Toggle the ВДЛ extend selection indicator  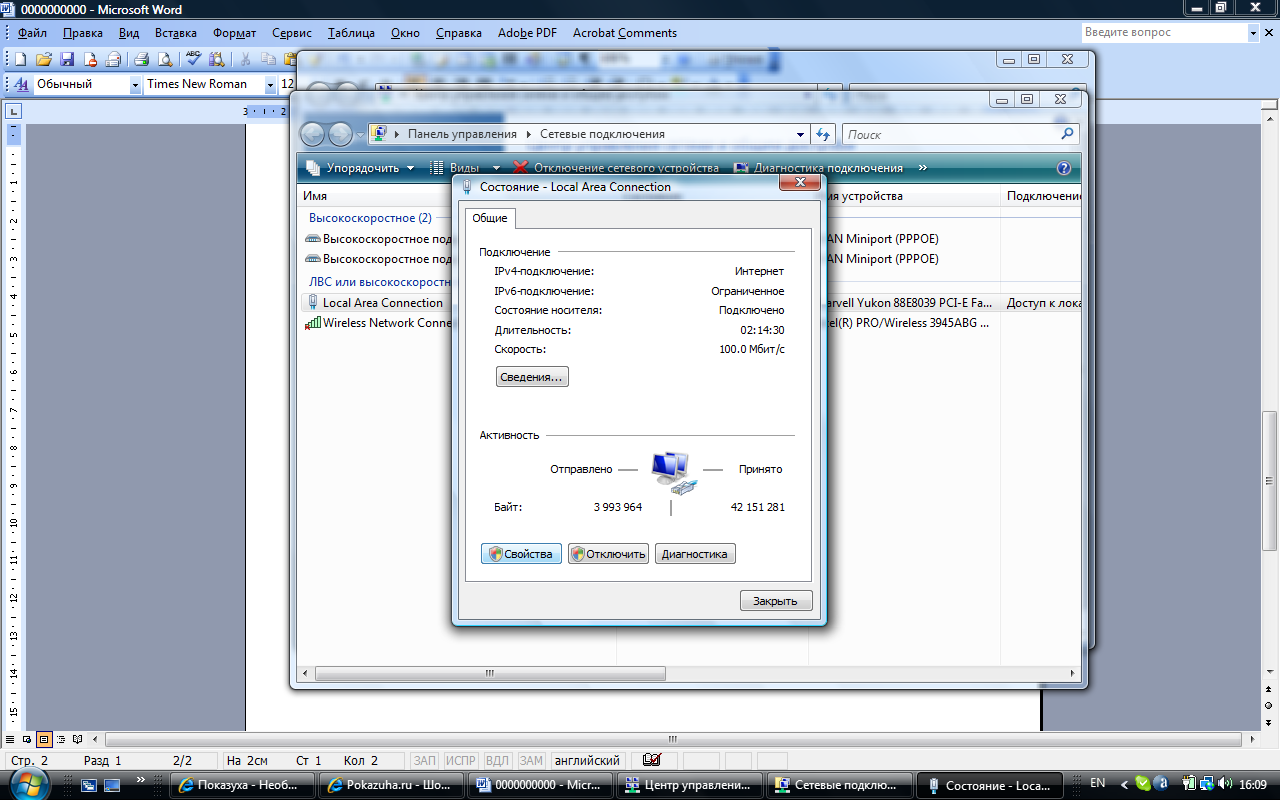tap(498, 761)
